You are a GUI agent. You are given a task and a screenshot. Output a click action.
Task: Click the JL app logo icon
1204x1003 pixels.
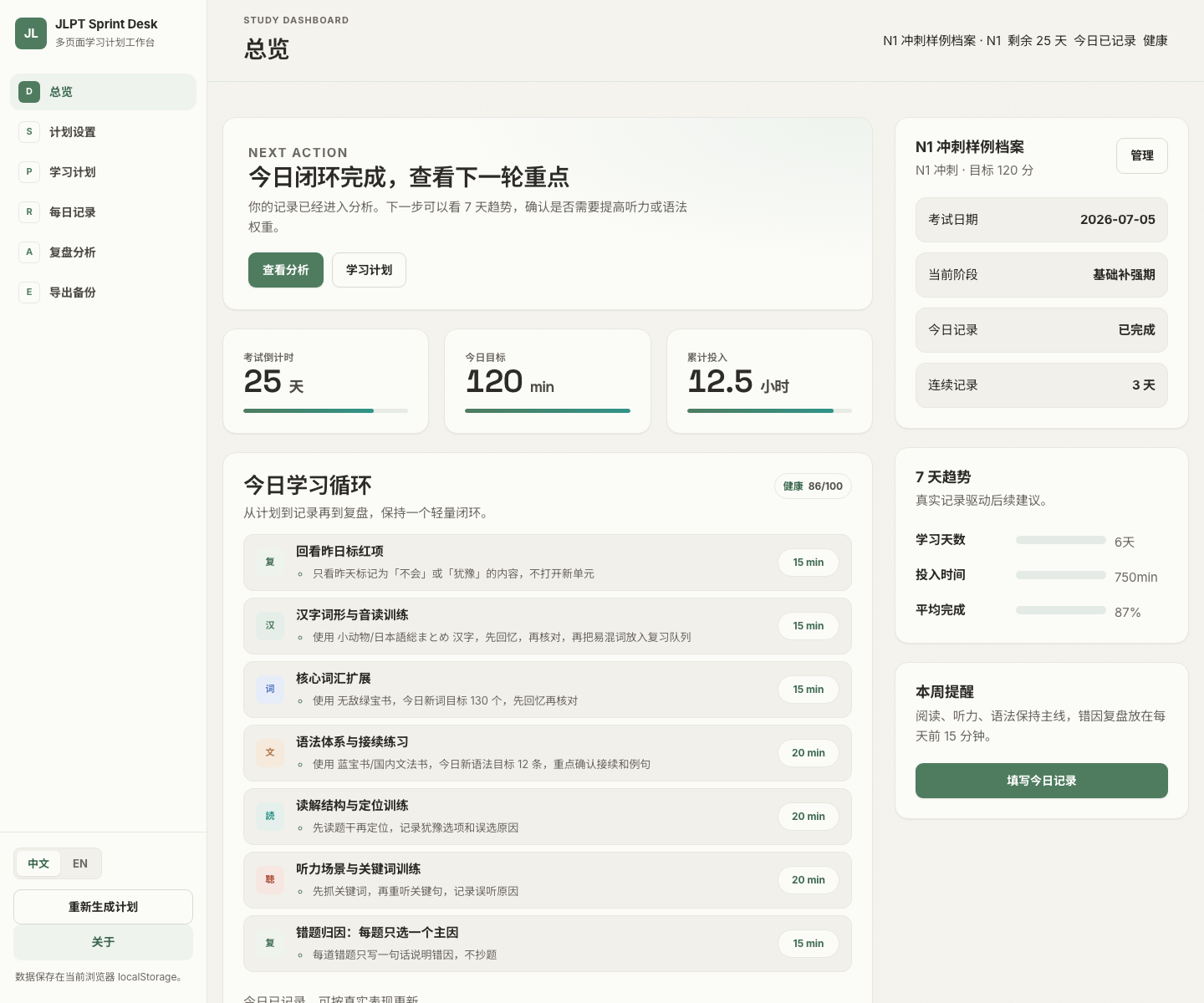(x=31, y=33)
